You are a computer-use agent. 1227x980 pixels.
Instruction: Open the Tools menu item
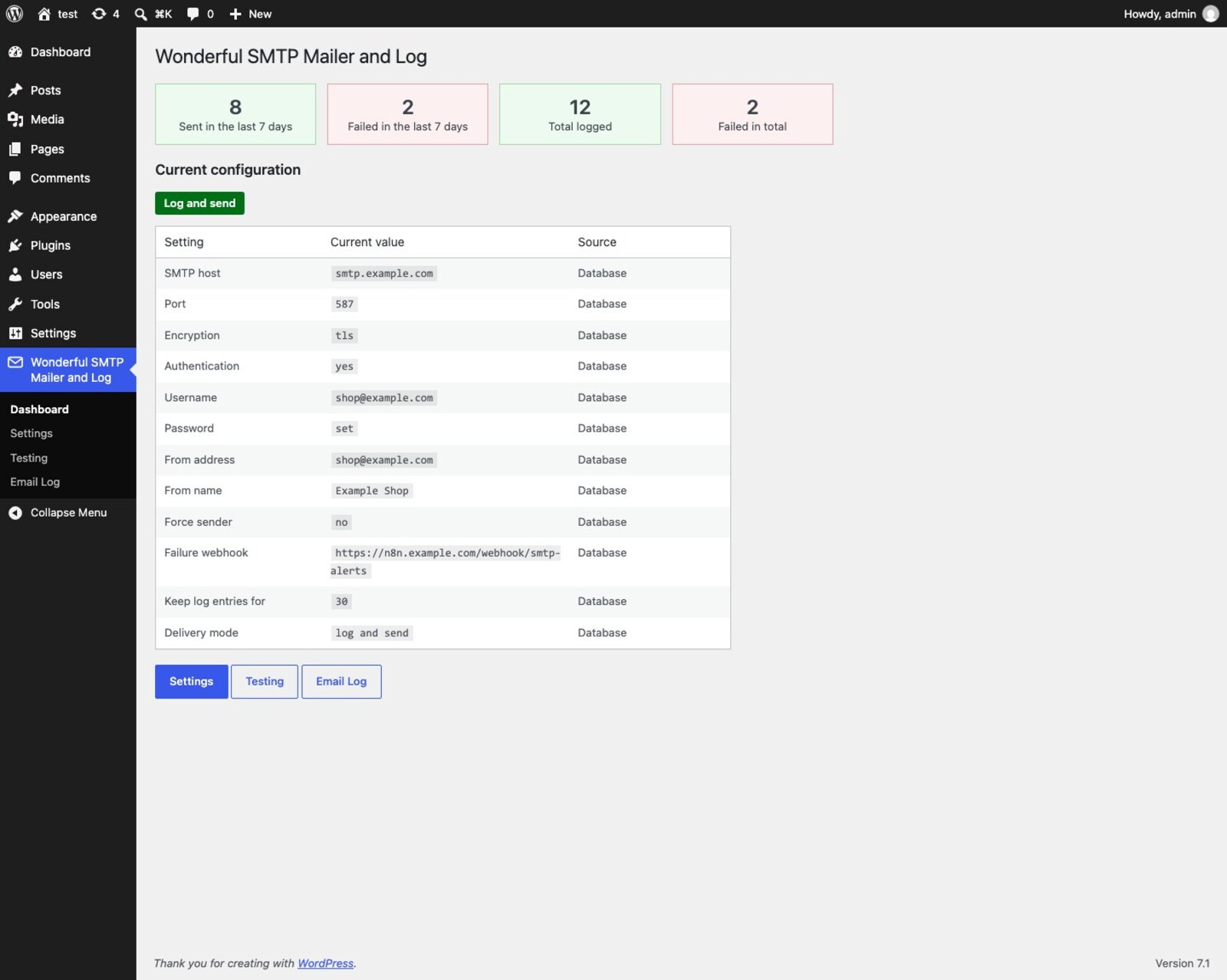click(68, 304)
